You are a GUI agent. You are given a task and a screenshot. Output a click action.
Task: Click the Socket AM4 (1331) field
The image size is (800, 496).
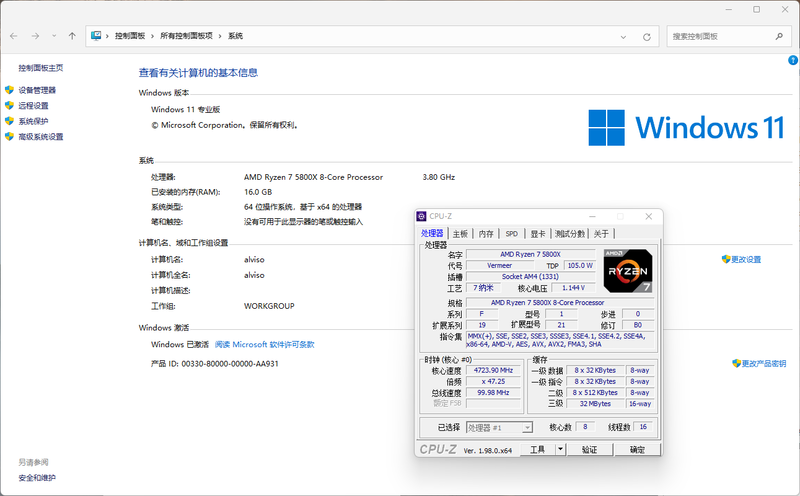(x=531, y=277)
